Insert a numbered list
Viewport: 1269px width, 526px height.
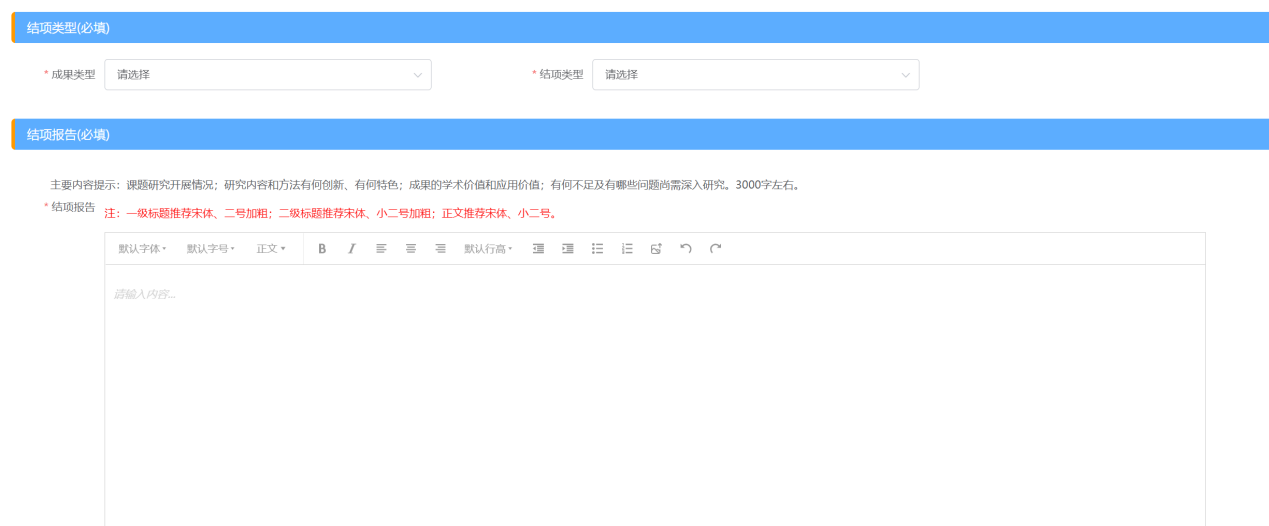click(x=627, y=249)
